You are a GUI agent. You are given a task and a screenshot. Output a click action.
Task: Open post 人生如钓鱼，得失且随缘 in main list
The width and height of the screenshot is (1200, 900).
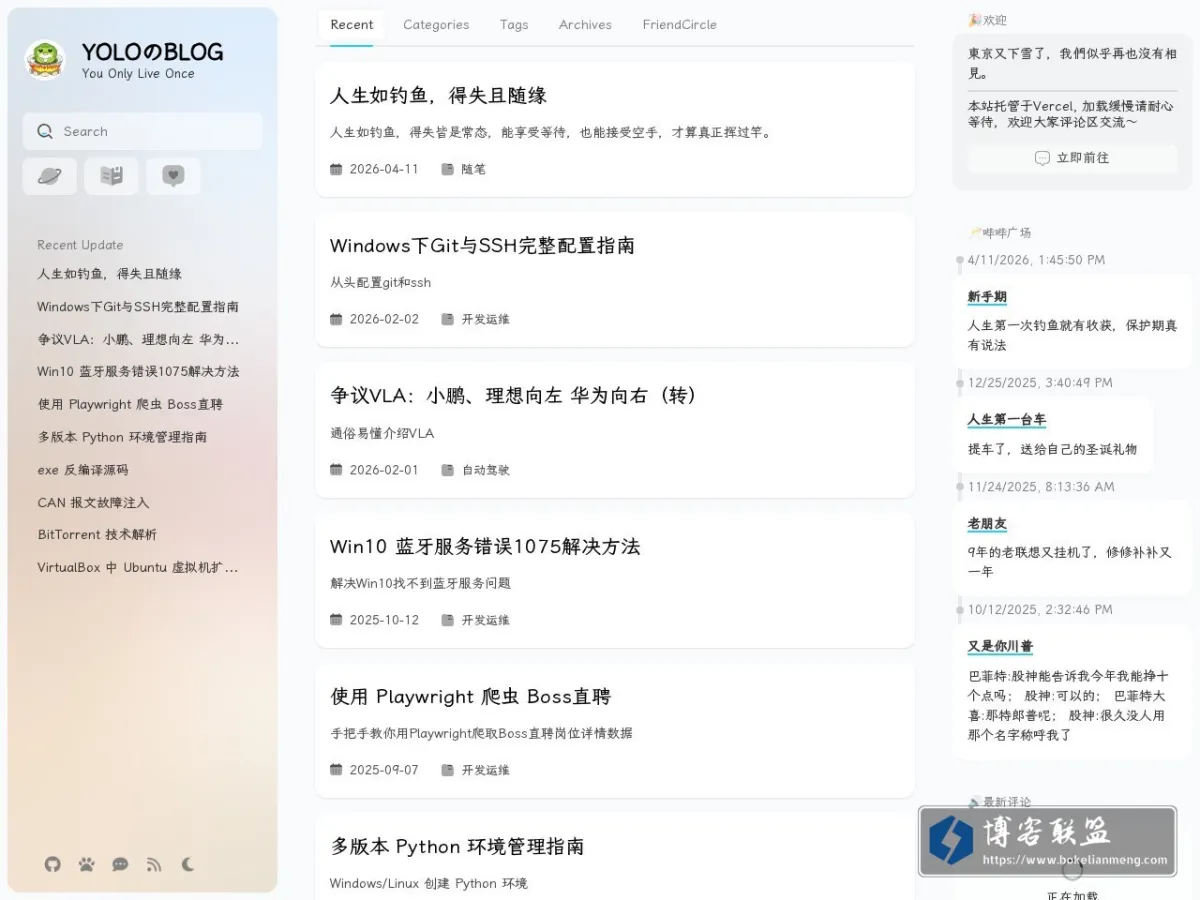pos(438,96)
